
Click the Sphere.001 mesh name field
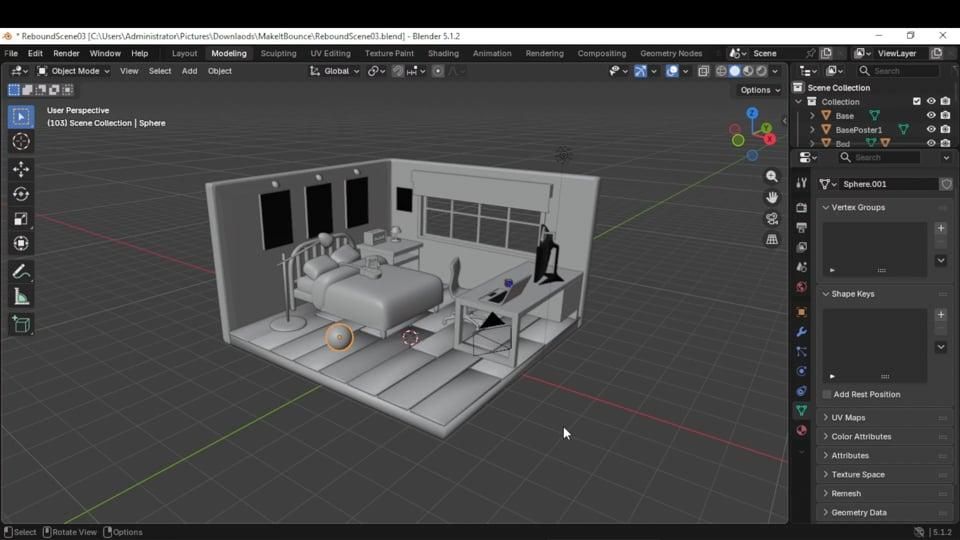pyautogui.click(x=888, y=184)
